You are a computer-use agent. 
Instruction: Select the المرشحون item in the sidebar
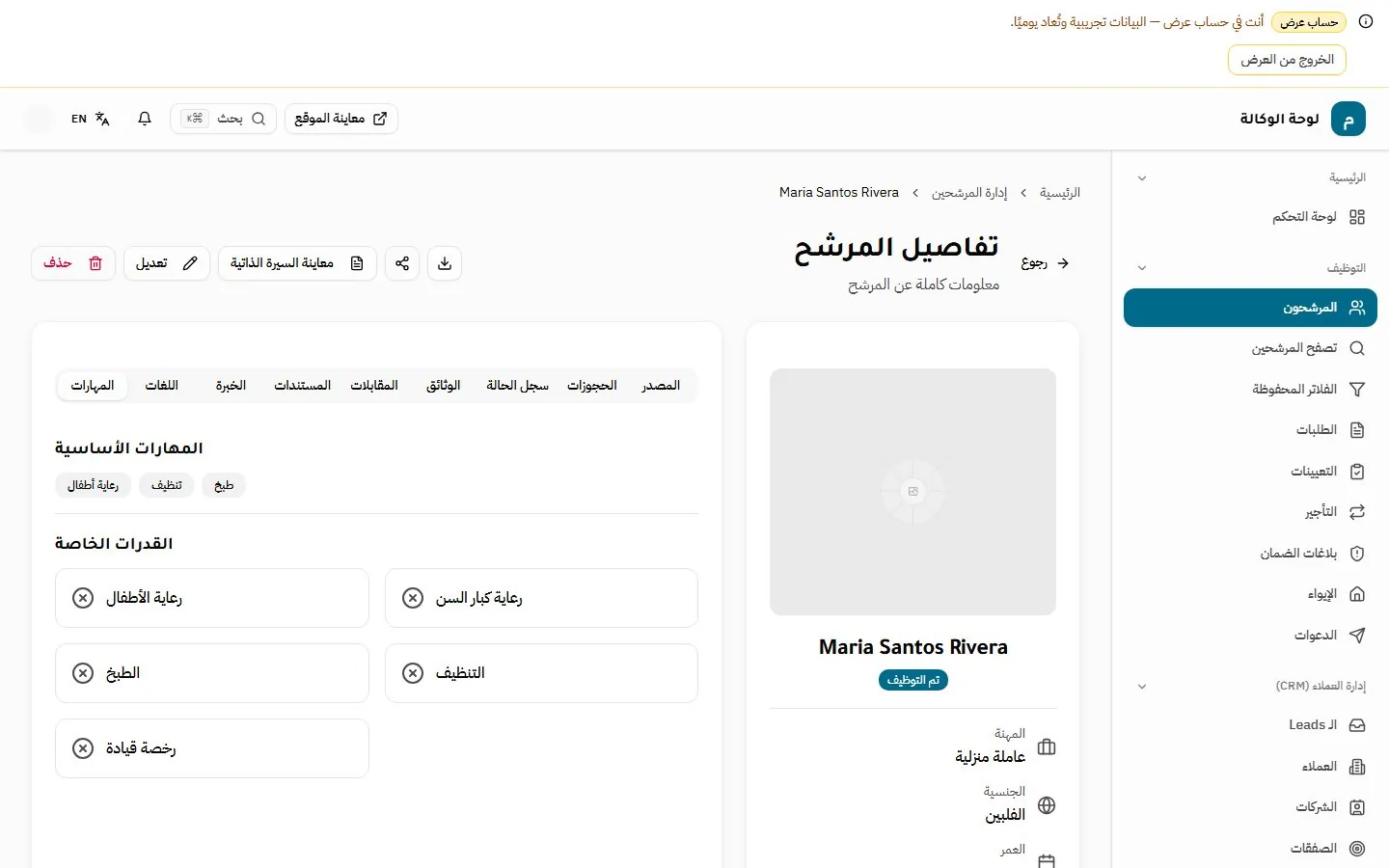pos(1250,309)
